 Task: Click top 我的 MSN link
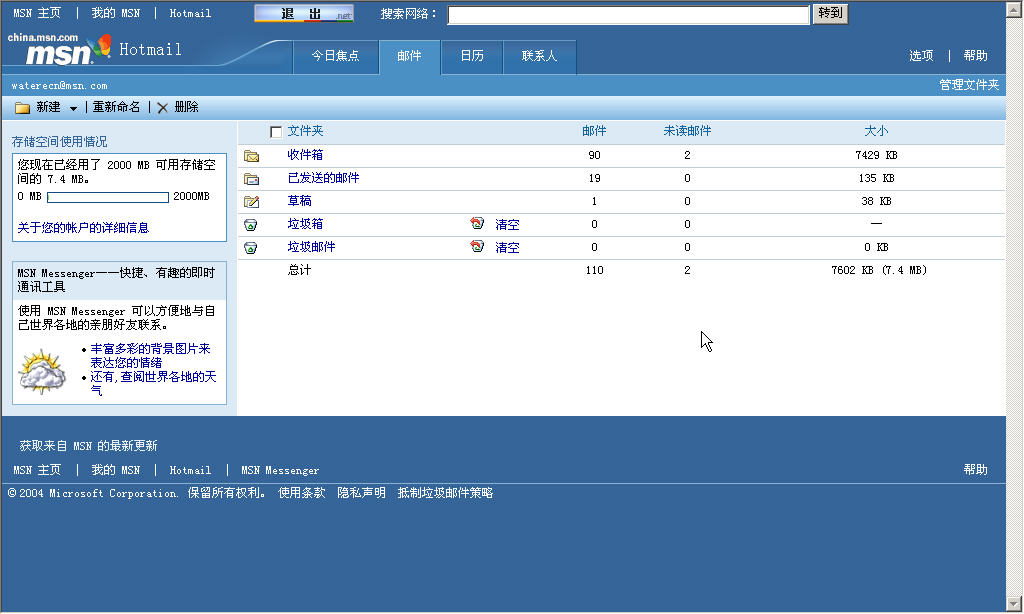[x=116, y=13]
